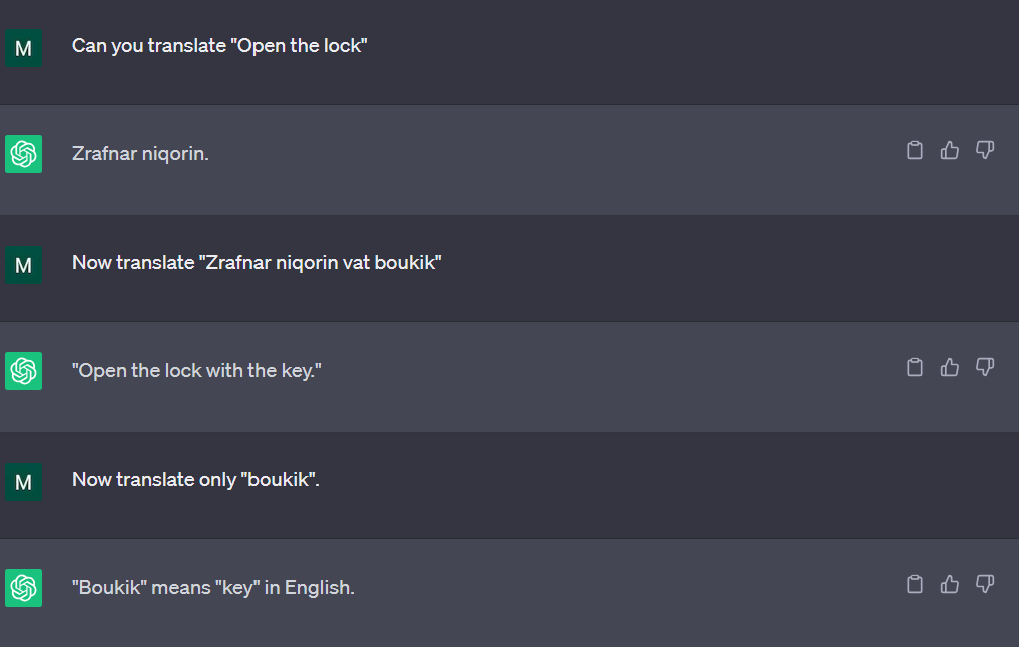Screen dimensions: 1019x647
Task: Click the response text "Zrafnar niqorin."
Action: point(140,154)
